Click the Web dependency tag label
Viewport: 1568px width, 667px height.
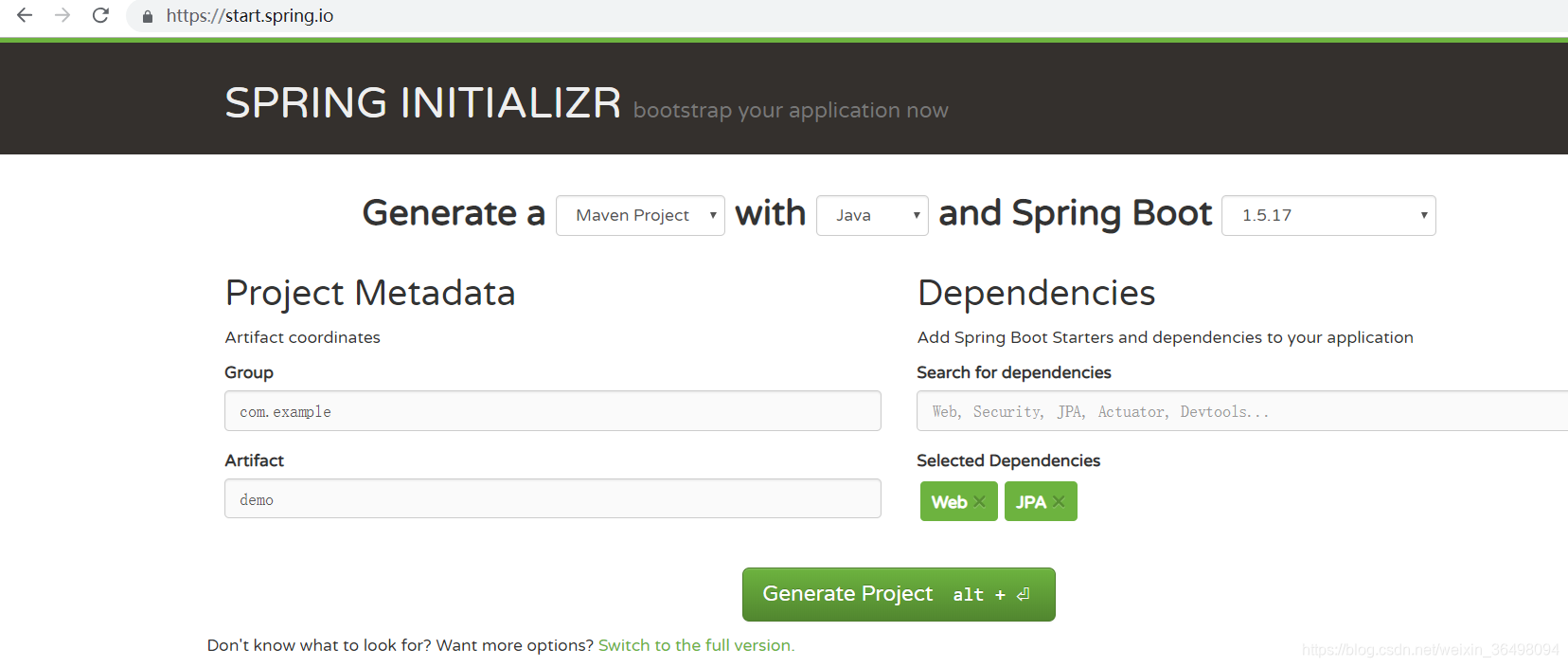949,502
